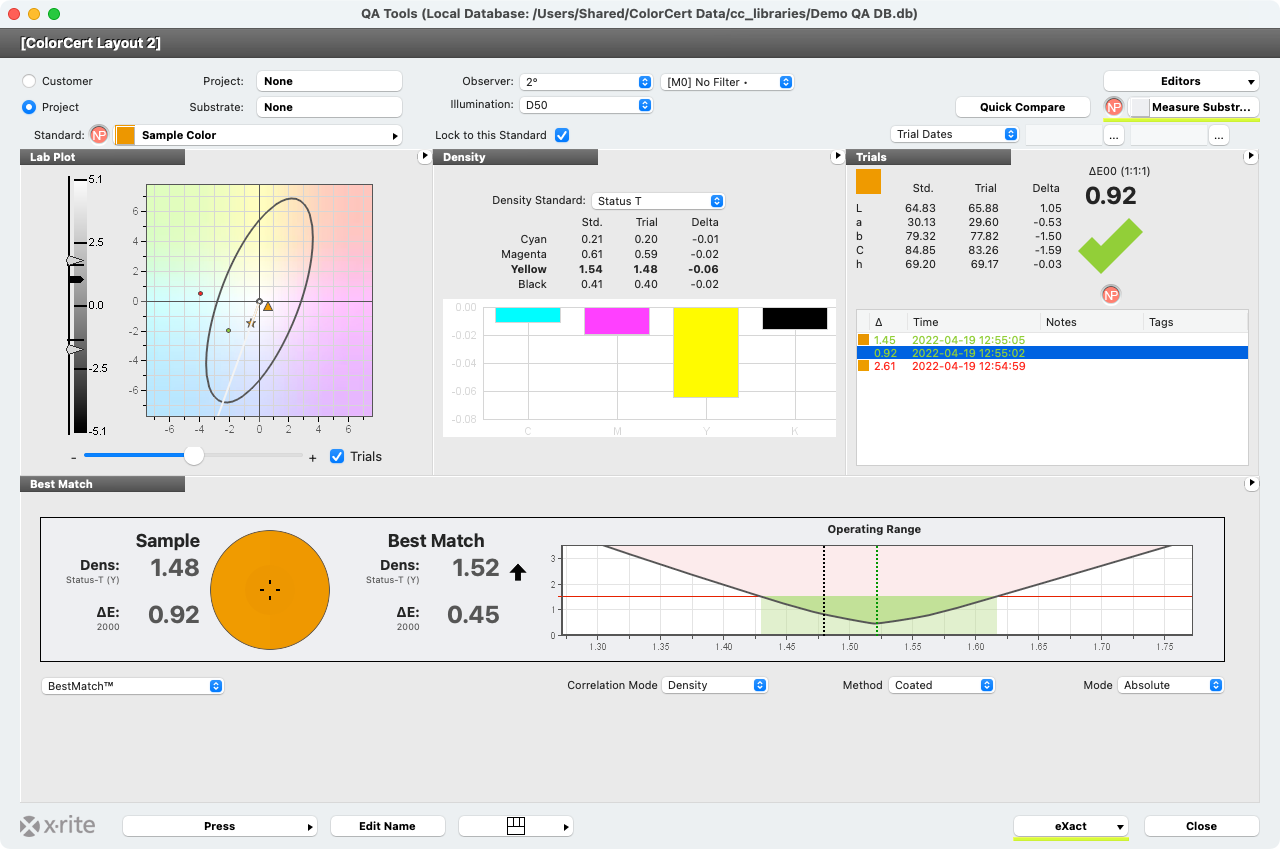Click the NP icon on Measure Substrate button

1115,105
